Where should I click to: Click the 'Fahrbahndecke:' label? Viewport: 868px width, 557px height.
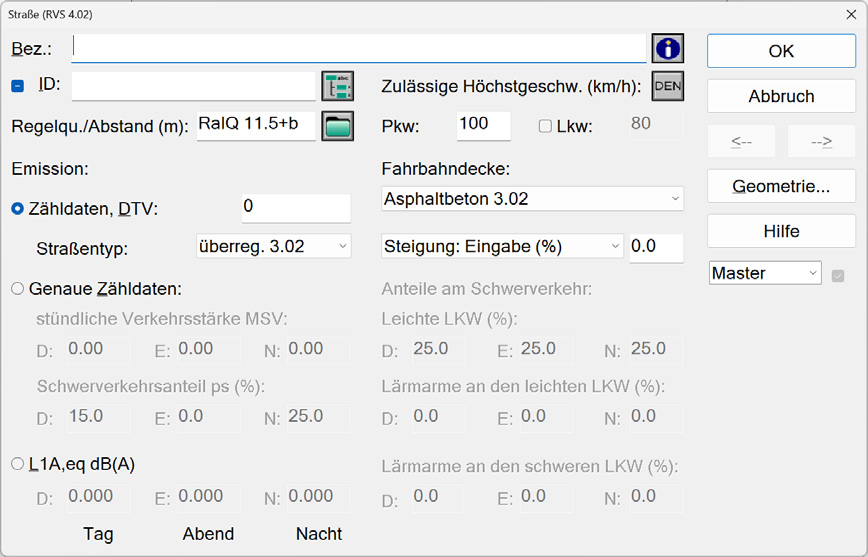coord(446,169)
